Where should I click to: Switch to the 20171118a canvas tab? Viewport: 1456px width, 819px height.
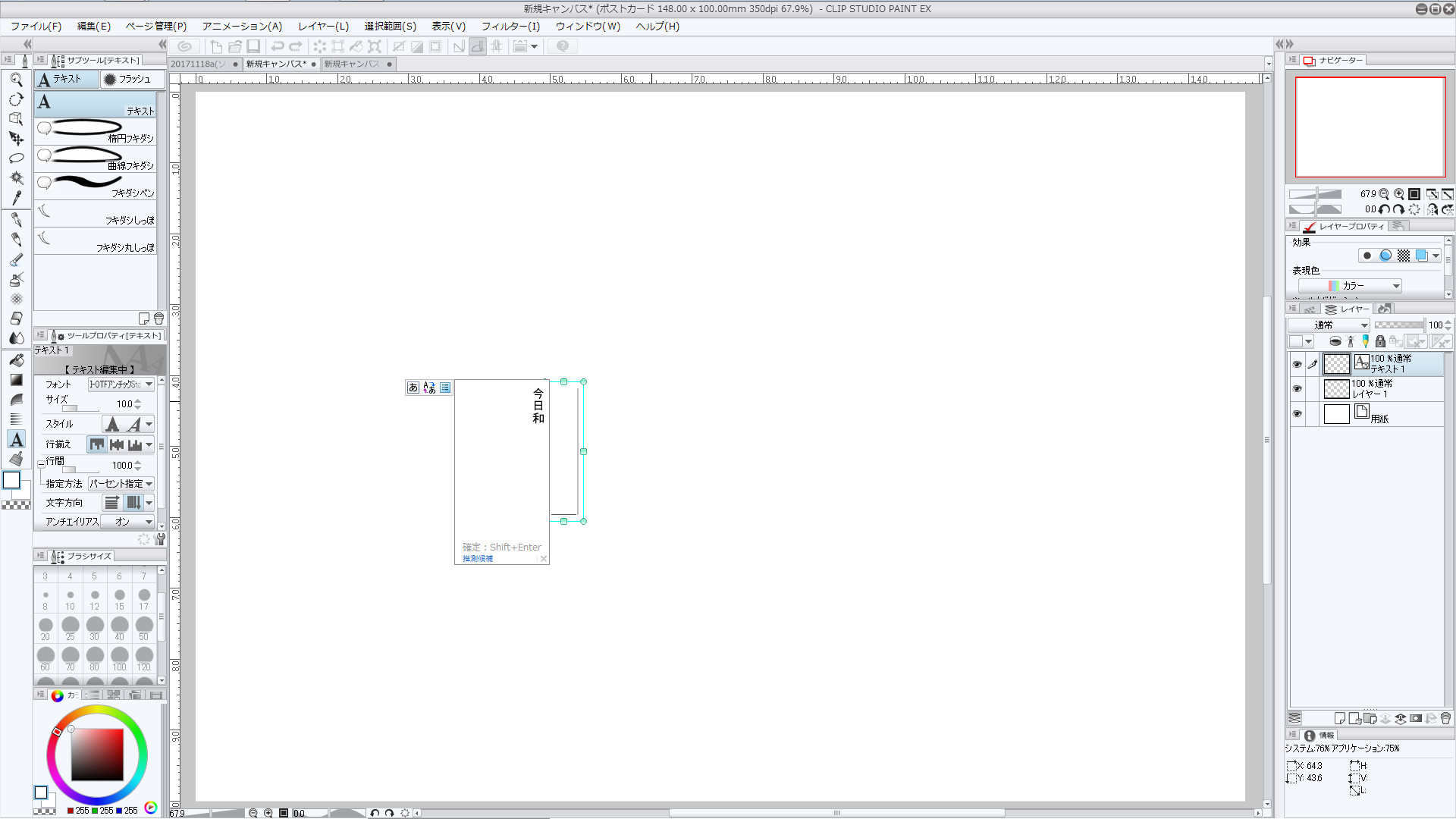point(199,64)
